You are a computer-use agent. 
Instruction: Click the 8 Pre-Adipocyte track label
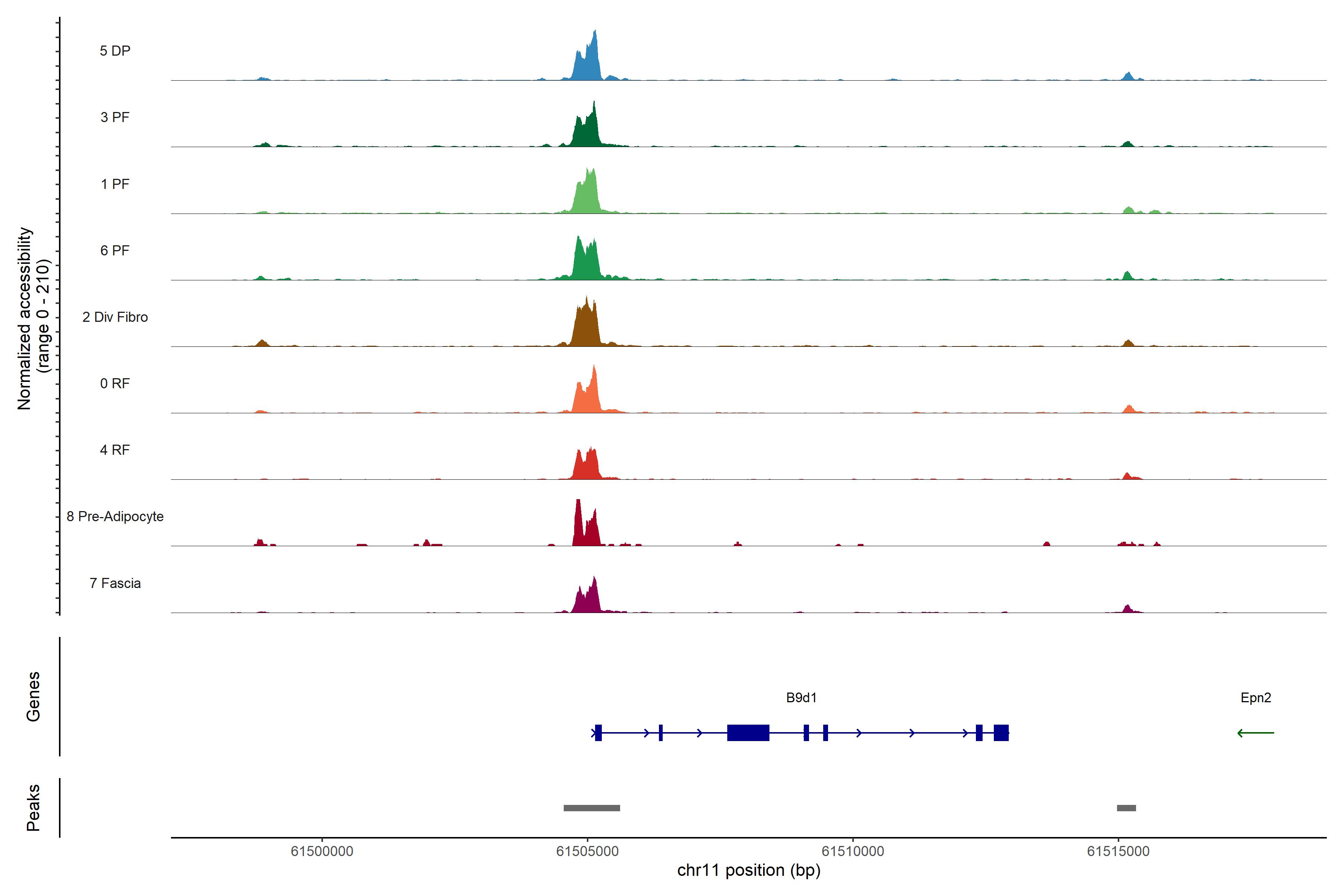115,517
